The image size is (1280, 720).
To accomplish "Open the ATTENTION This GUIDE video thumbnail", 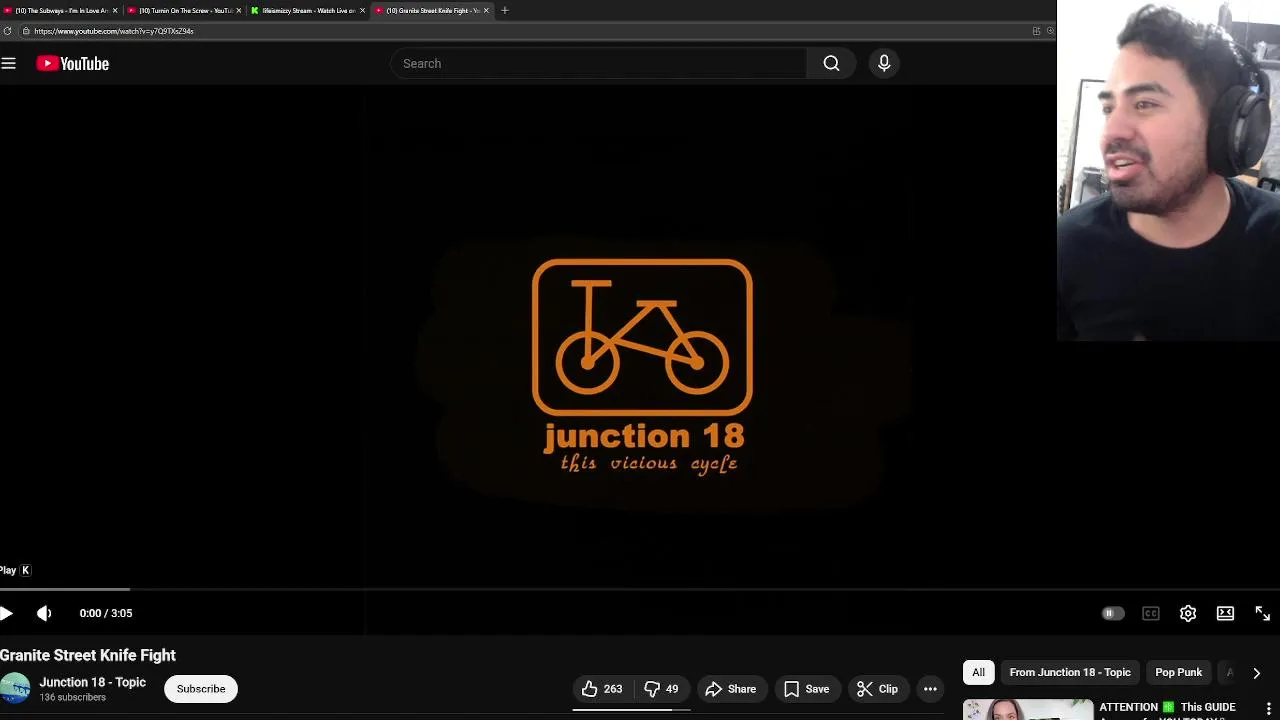I will [1028, 710].
